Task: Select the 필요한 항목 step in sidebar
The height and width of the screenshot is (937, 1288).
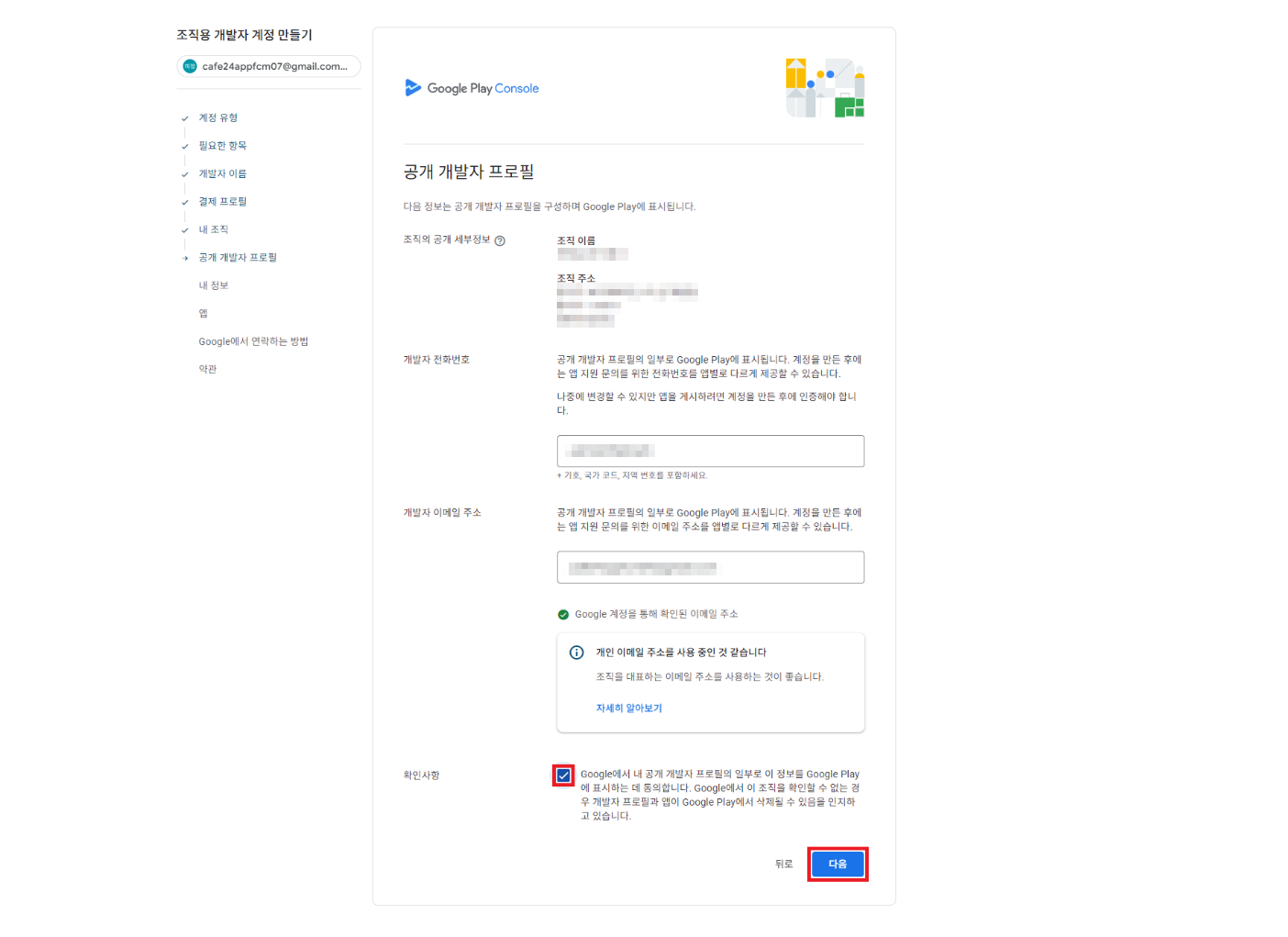Action: 223,146
